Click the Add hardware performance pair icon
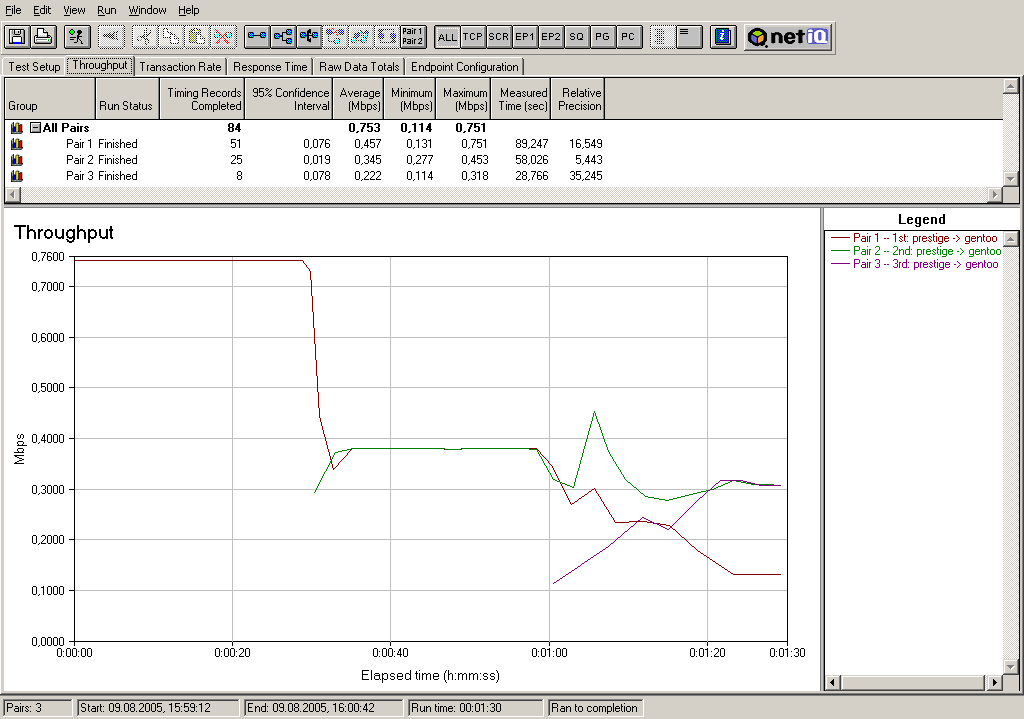Viewport: 1024px width, 719px height. [x=310, y=37]
